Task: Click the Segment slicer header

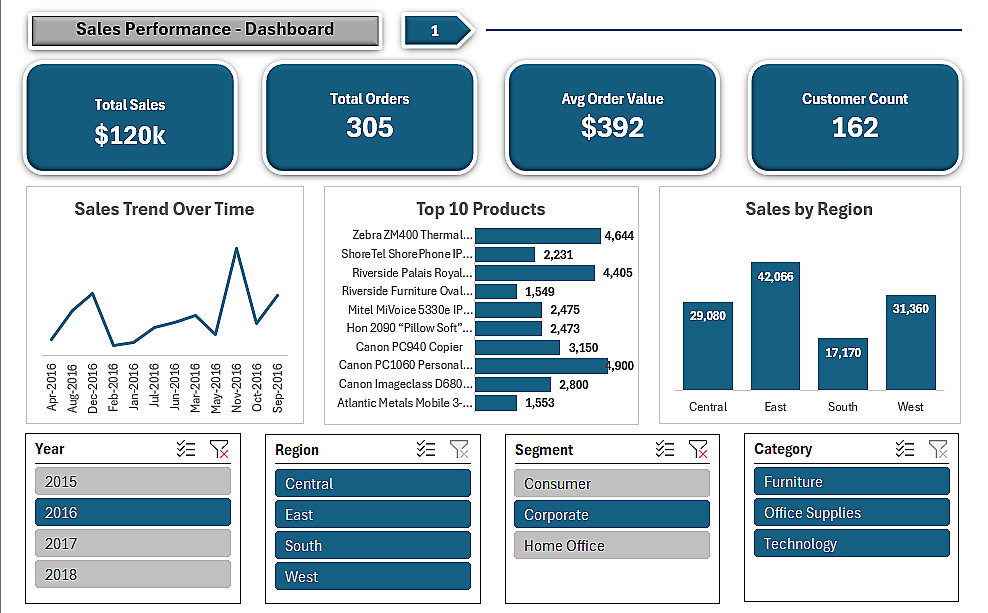Action: tap(544, 450)
